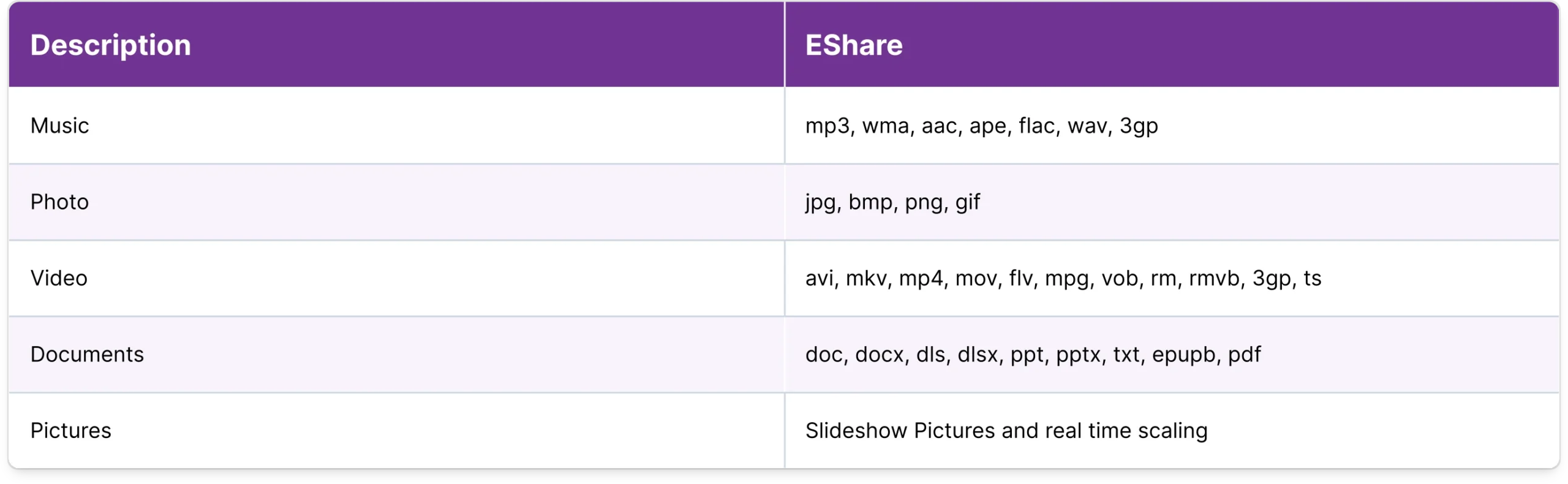Click Slideshow Pictures and real time scaling text
Image resolution: width=1568 pixels, height=484 pixels.
(x=1006, y=432)
